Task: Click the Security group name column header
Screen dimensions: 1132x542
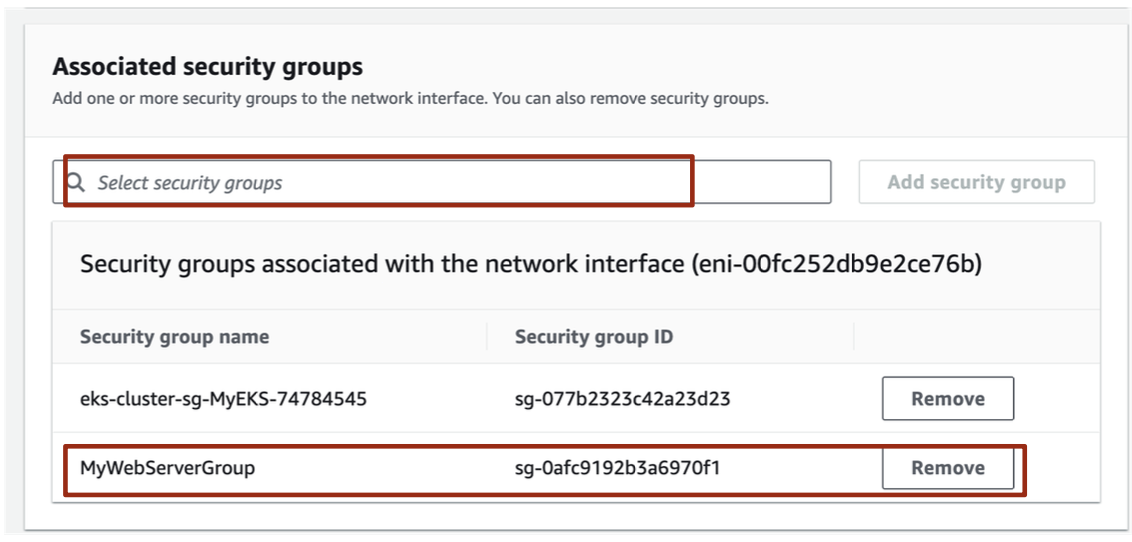Action: click(x=174, y=337)
